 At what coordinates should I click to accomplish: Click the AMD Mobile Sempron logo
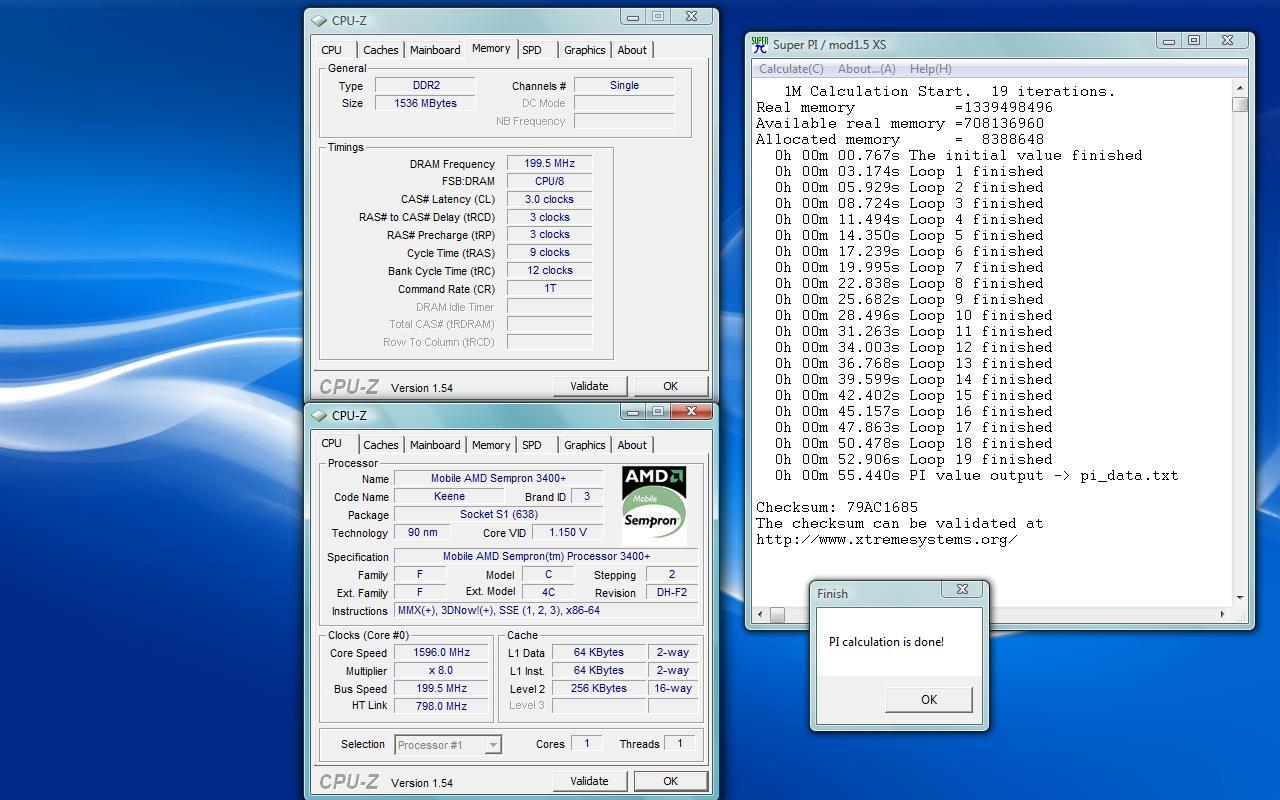coord(654,505)
